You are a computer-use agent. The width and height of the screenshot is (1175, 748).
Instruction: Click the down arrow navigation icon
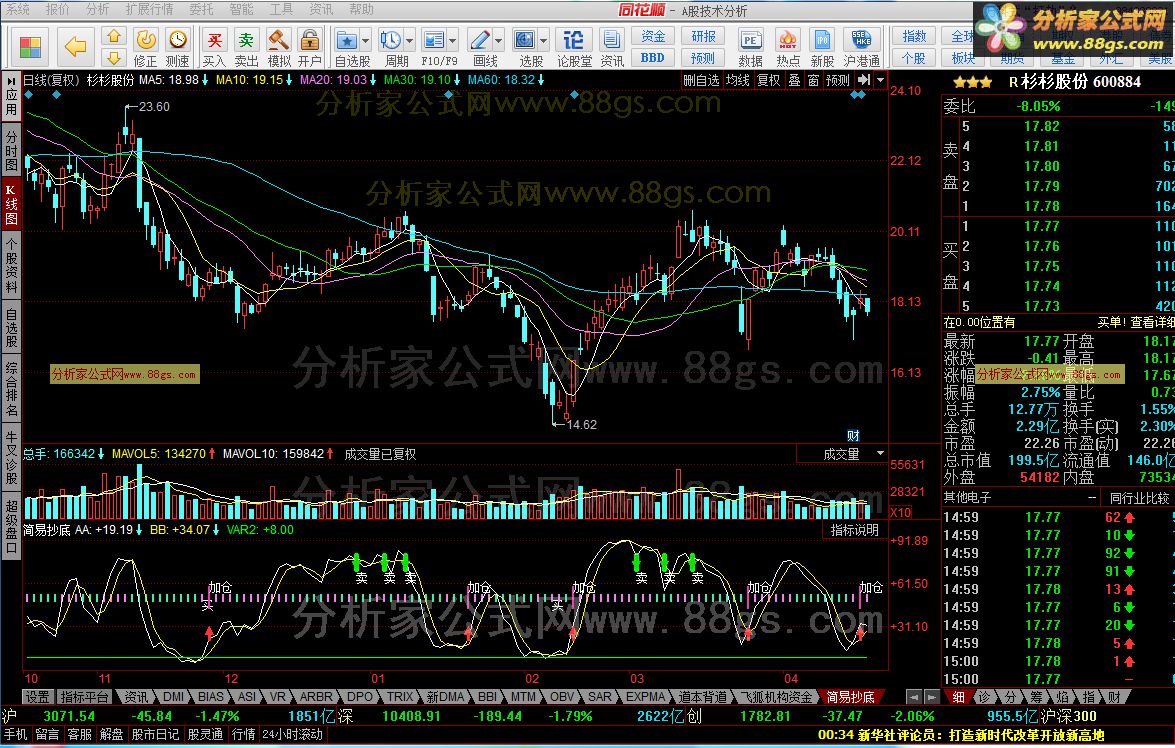113,58
